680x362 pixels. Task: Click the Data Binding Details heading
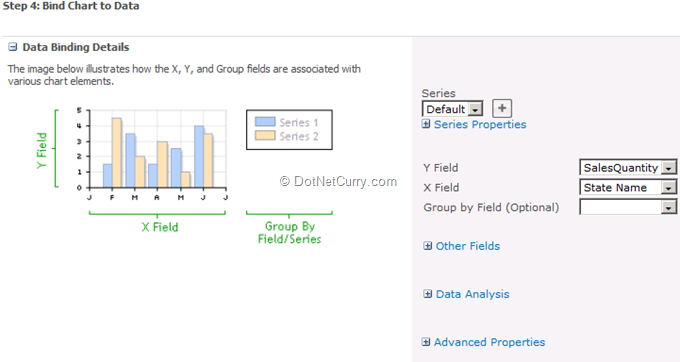click(76, 47)
